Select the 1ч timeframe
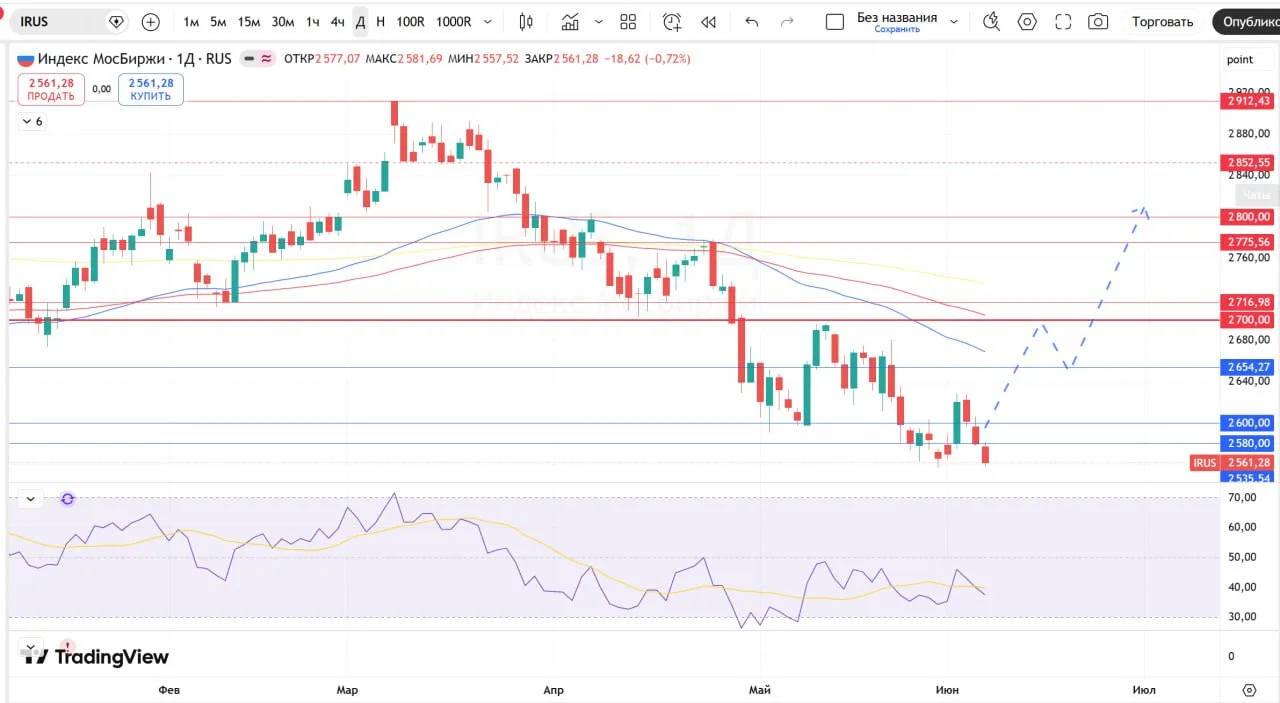The width and height of the screenshot is (1280, 703). pos(313,21)
